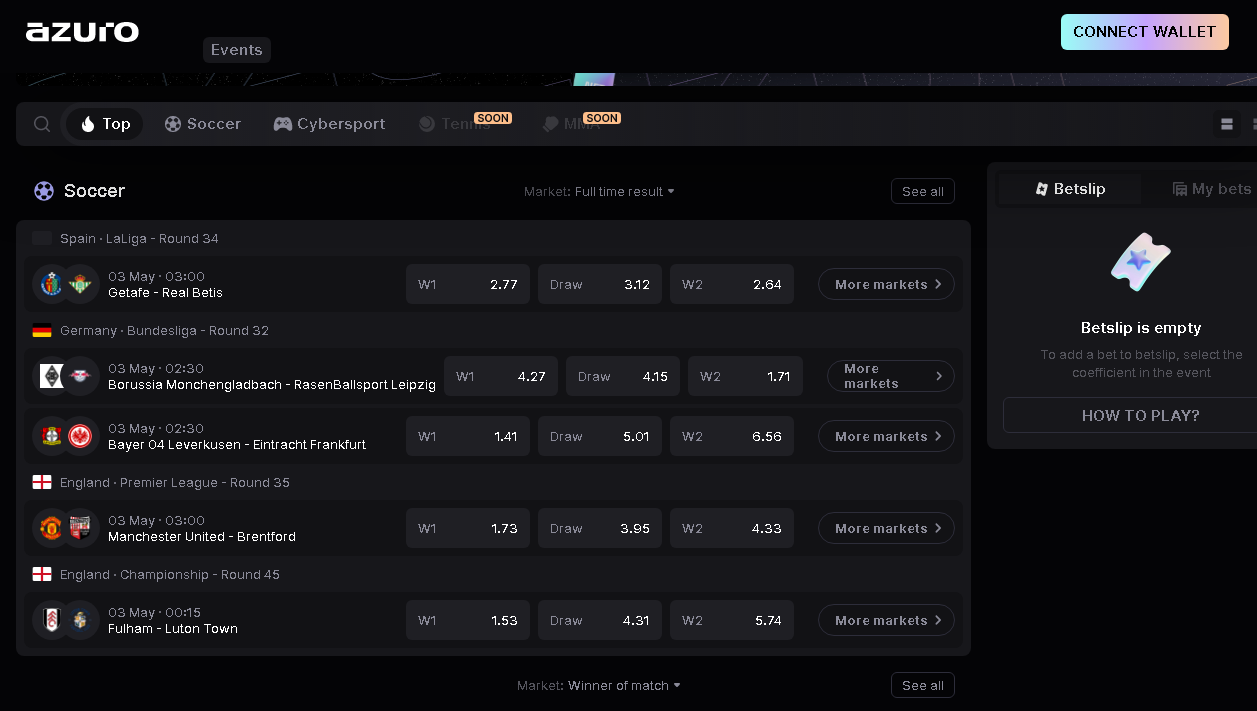Select the Cybersport category tab
The width and height of the screenshot is (1257, 711).
pyautogui.click(x=329, y=124)
